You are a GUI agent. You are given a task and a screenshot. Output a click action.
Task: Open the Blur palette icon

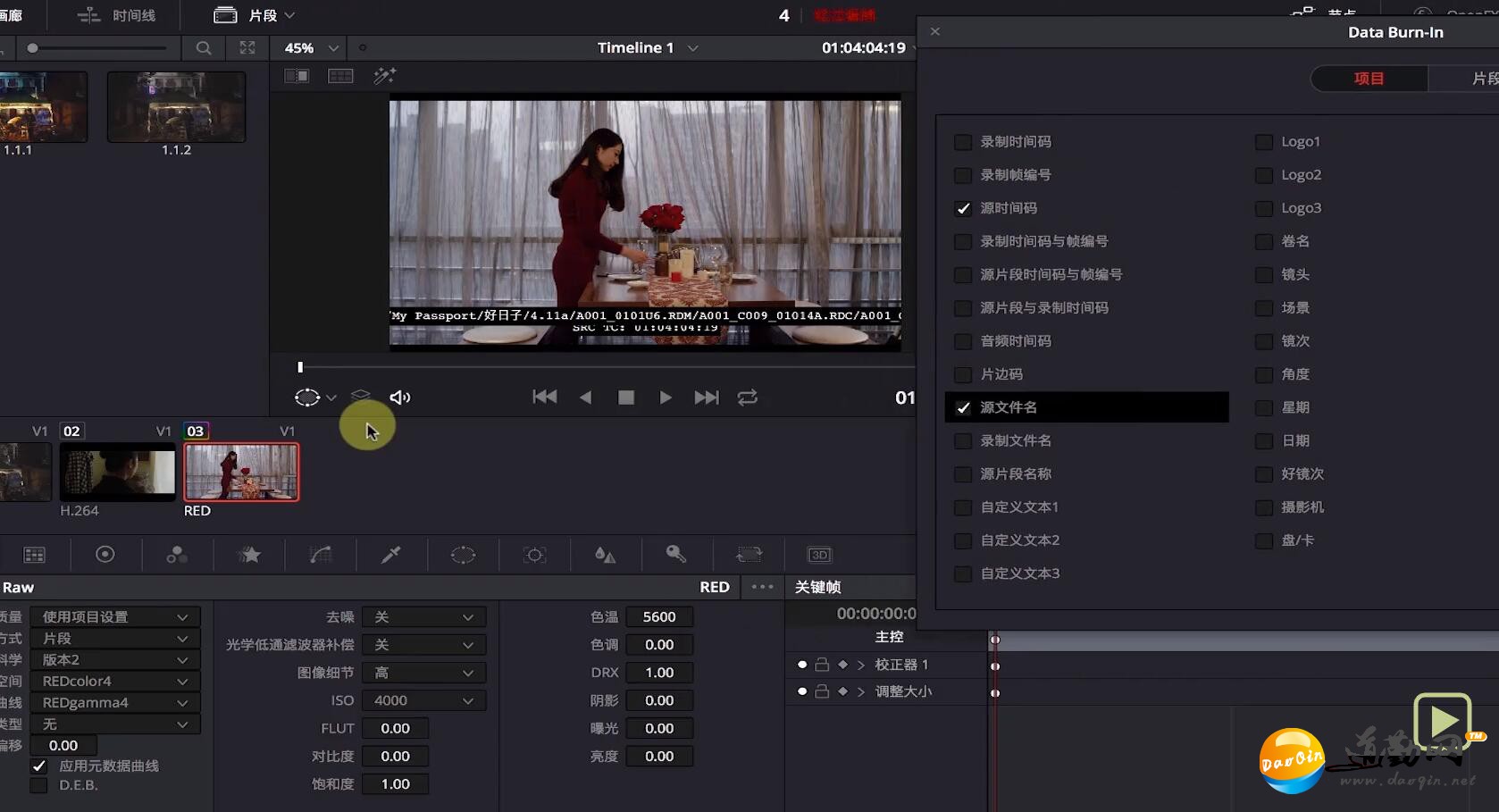[x=606, y=555]
